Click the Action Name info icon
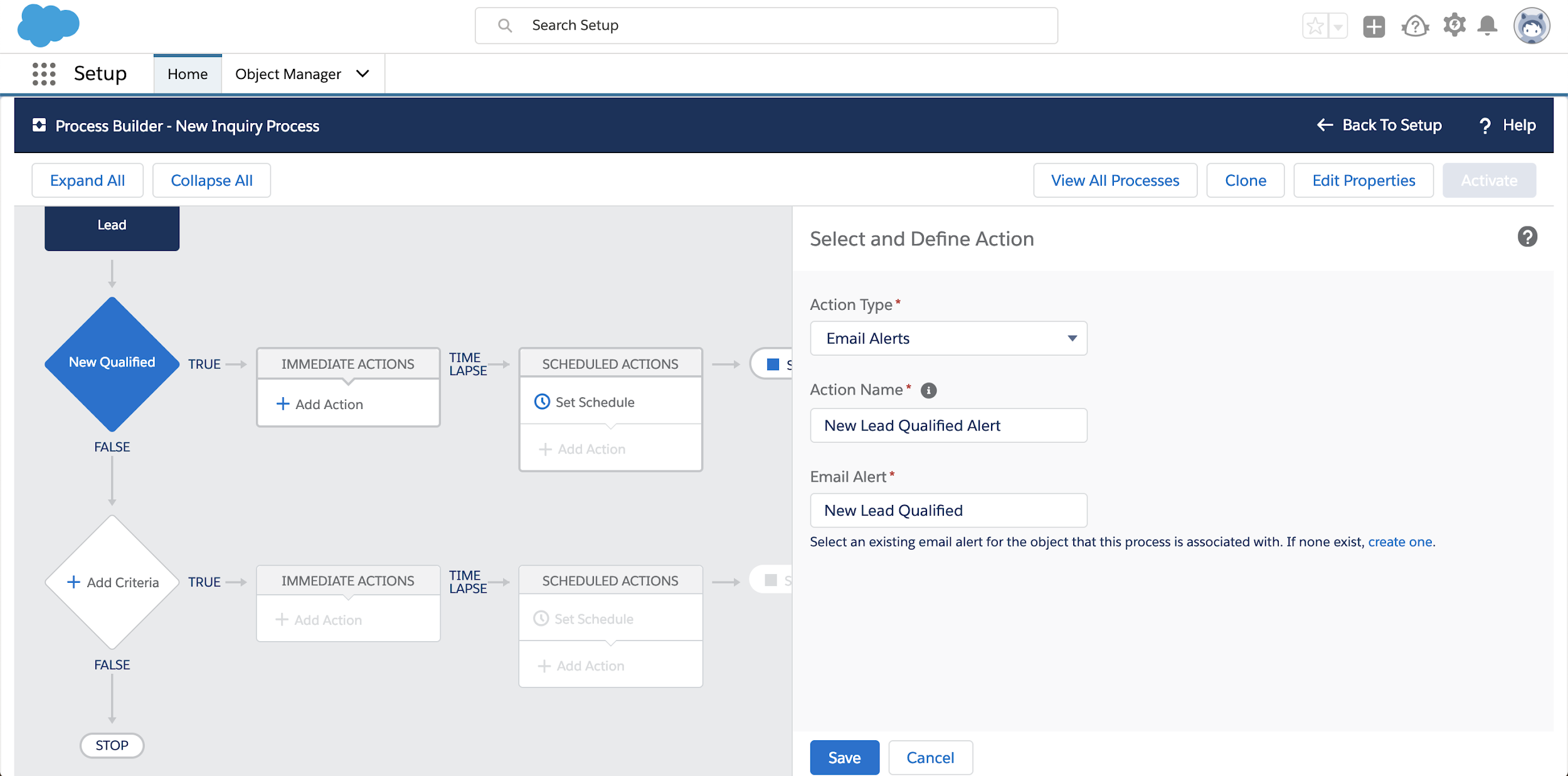 click(x=928, y=390)
